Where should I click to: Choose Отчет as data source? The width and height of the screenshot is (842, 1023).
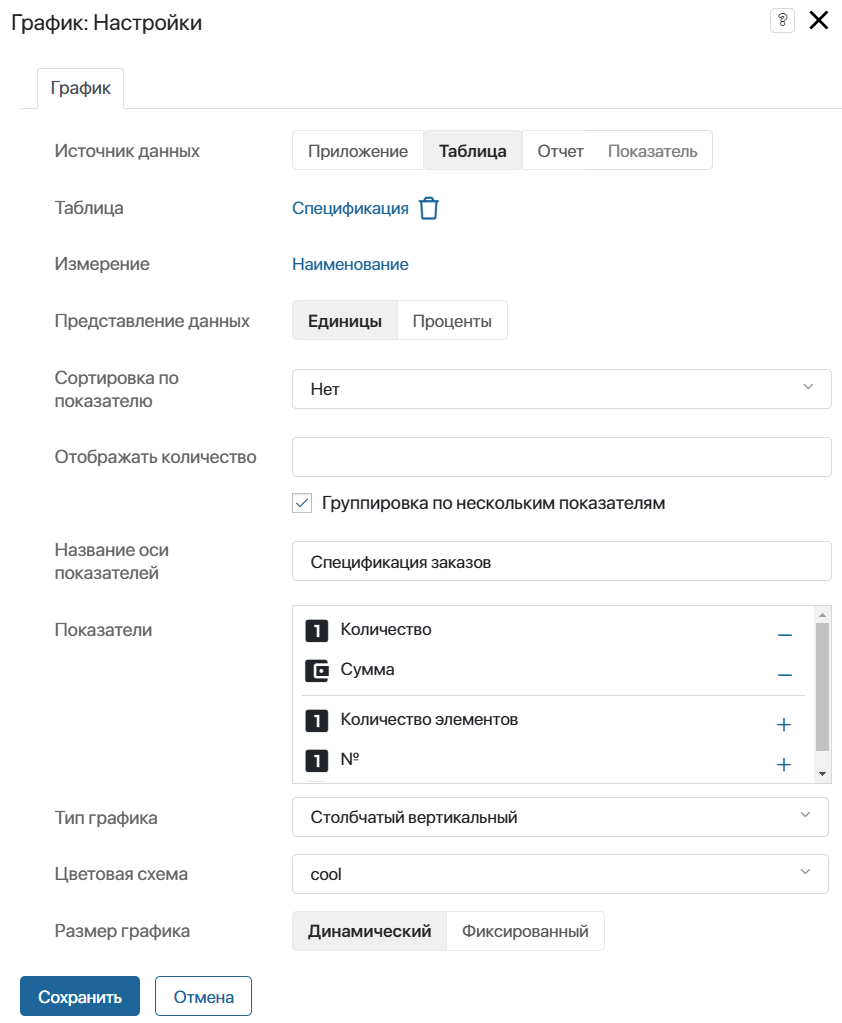point(560,151)
